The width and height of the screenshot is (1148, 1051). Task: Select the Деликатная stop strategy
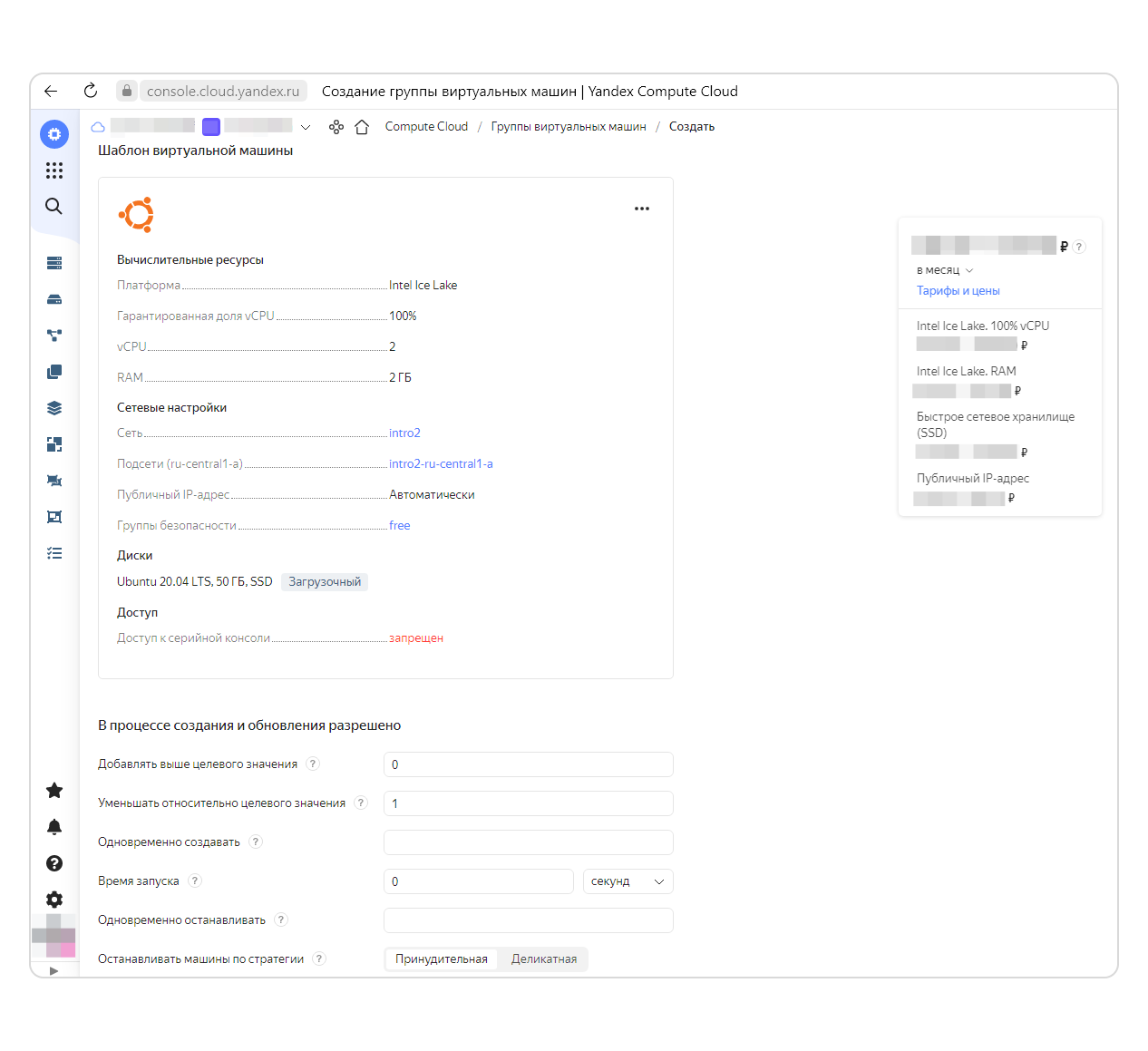pyautogui.click(x=544, y=959)
